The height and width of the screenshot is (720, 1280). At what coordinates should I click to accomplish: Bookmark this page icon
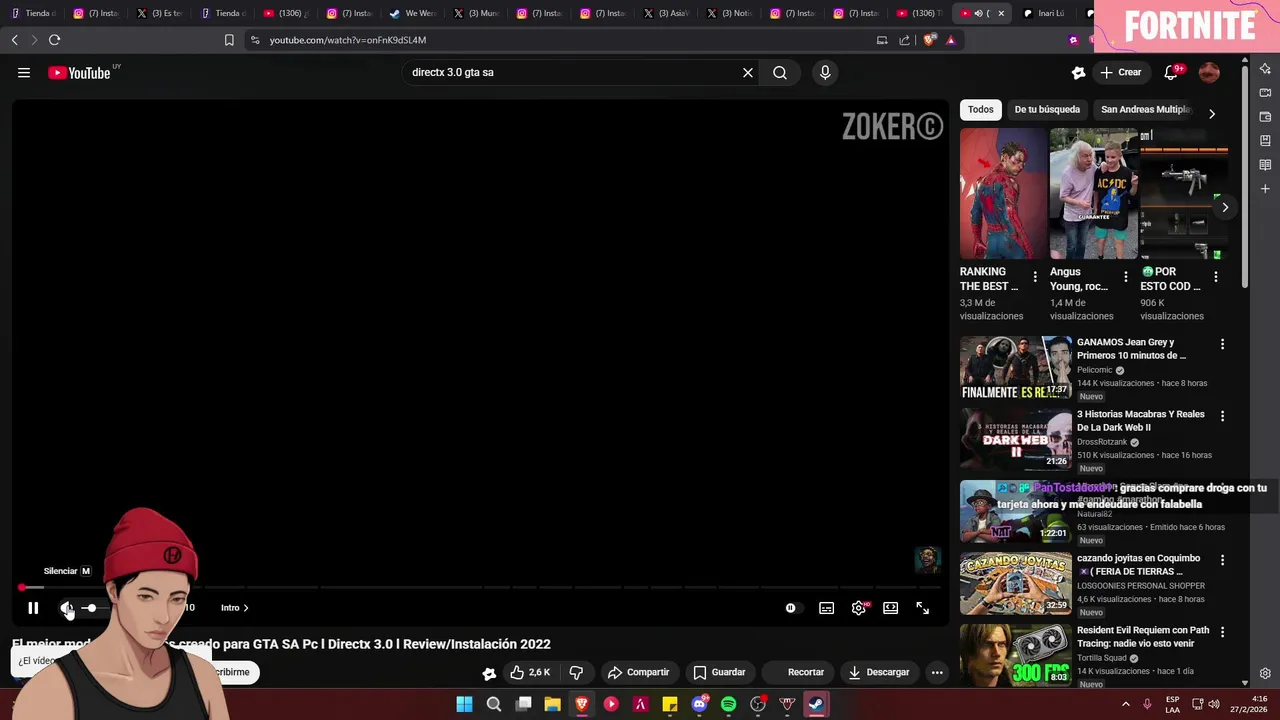229,40
